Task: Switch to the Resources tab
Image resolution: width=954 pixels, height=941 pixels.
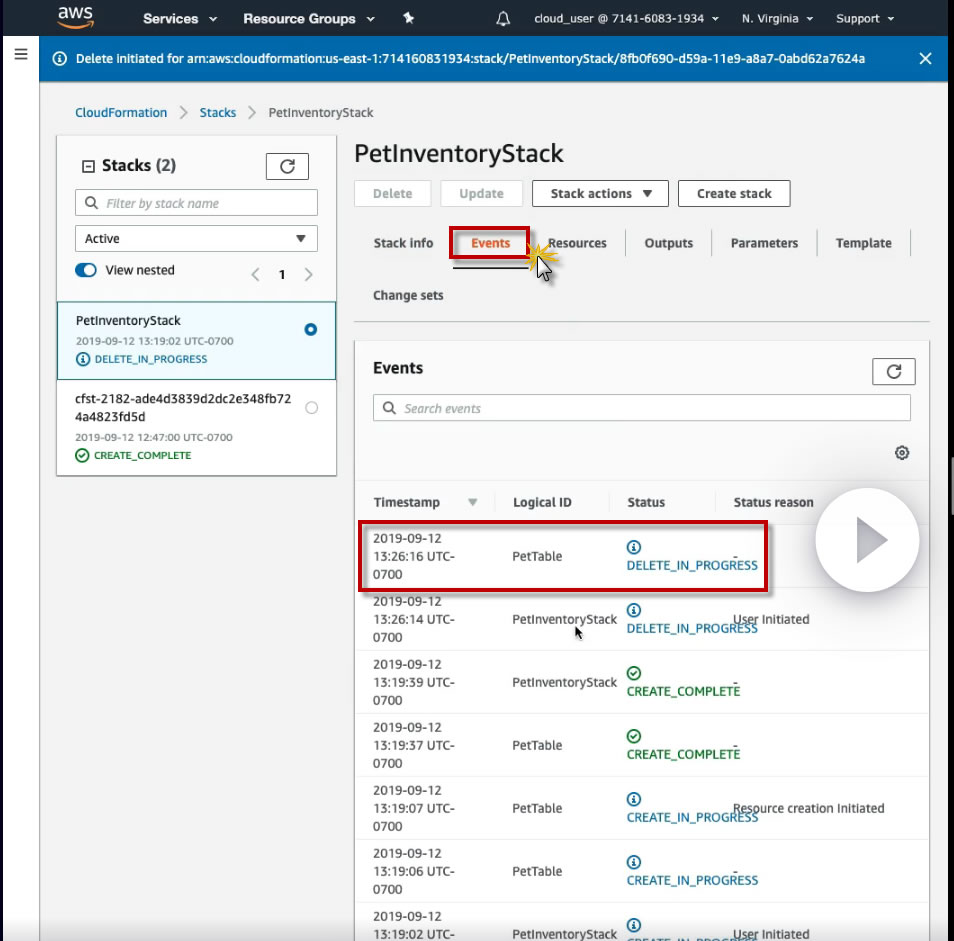Action: click(577, 243)
